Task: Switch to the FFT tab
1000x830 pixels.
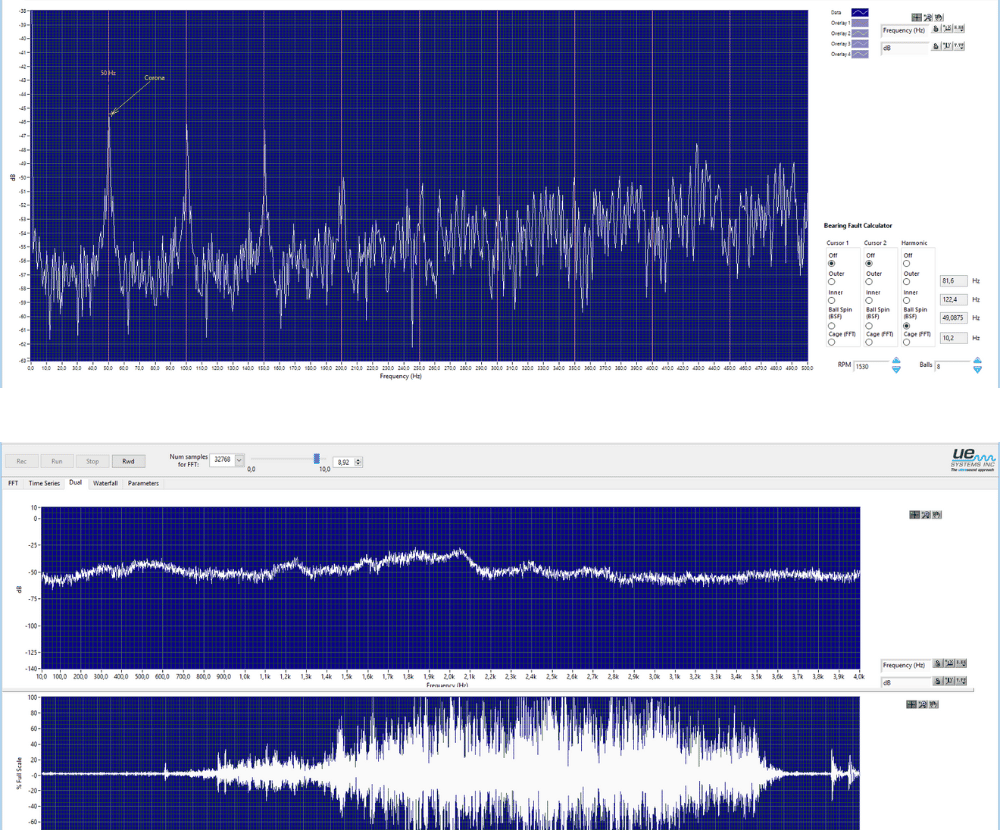Action: coord(13,483)
